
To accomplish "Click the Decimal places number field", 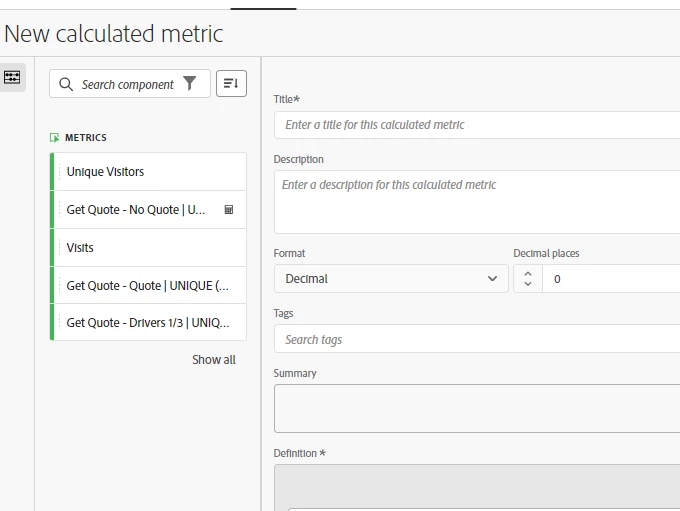I will coord(612,279).
